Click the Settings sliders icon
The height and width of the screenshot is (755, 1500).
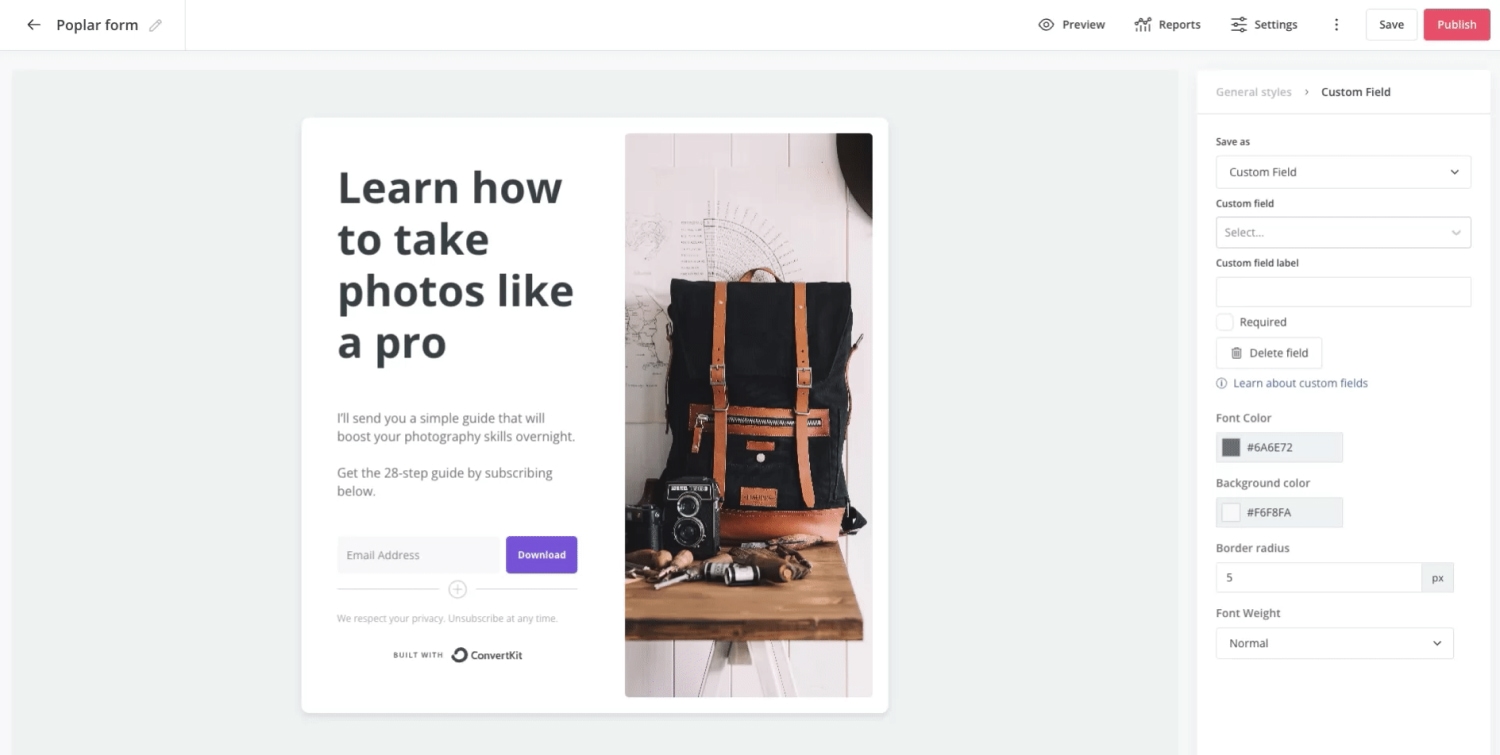click(x=1239, y=25)
